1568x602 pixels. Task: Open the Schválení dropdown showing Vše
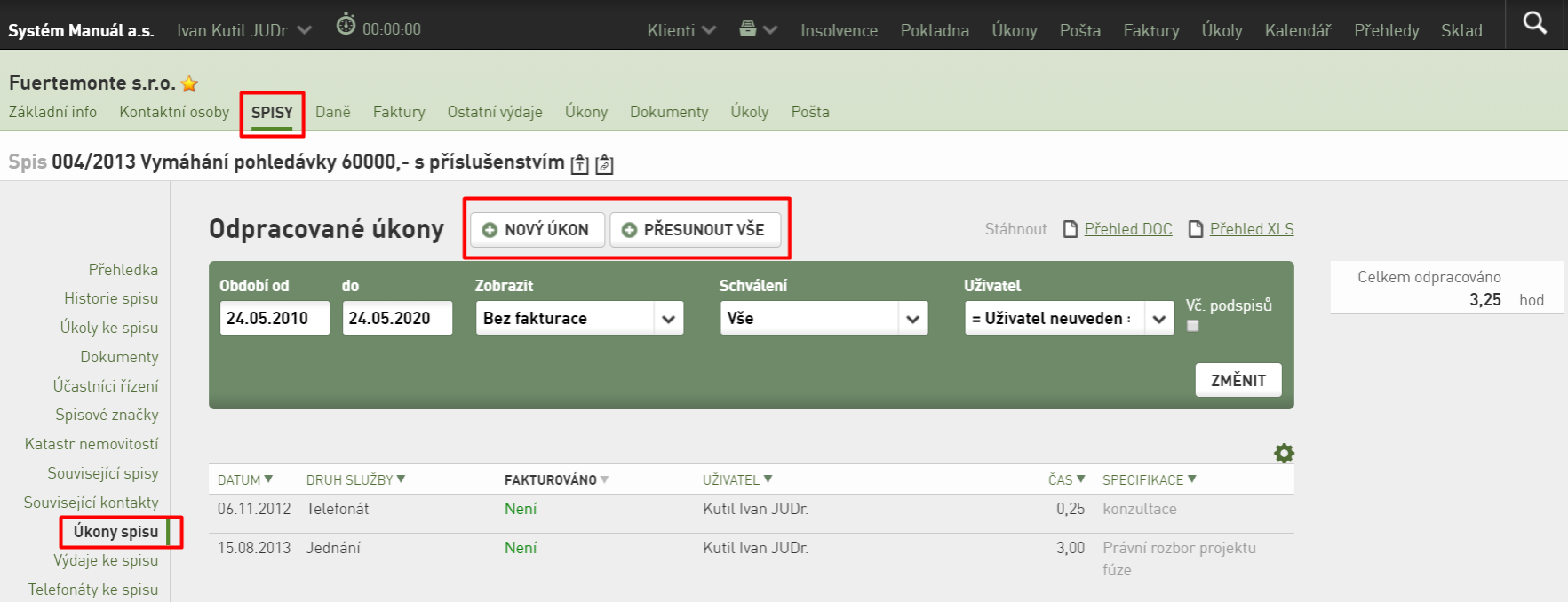pyautogui.click(x=824, y=318)
